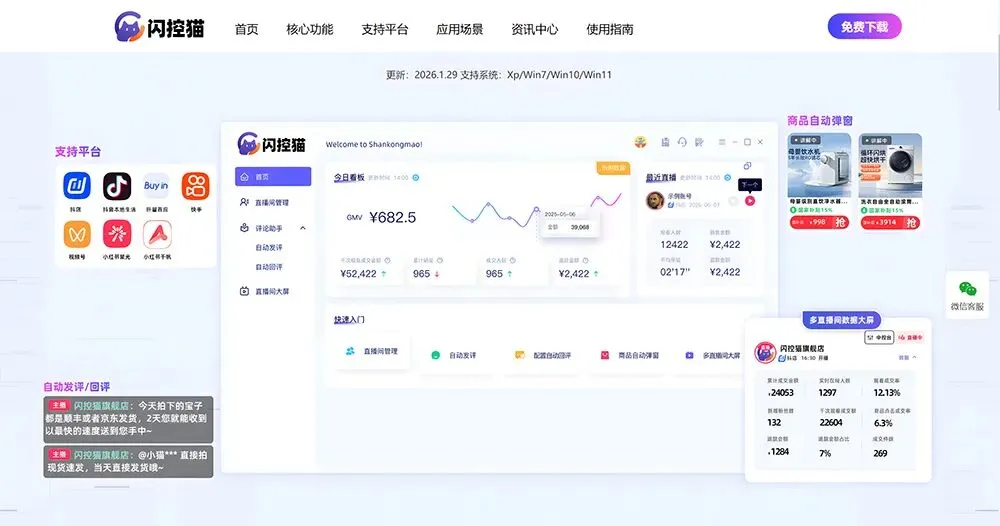Open 使用指南 in the top navigation
Viewport: 1000px width, 526px height.
click(x=610, y=29)
